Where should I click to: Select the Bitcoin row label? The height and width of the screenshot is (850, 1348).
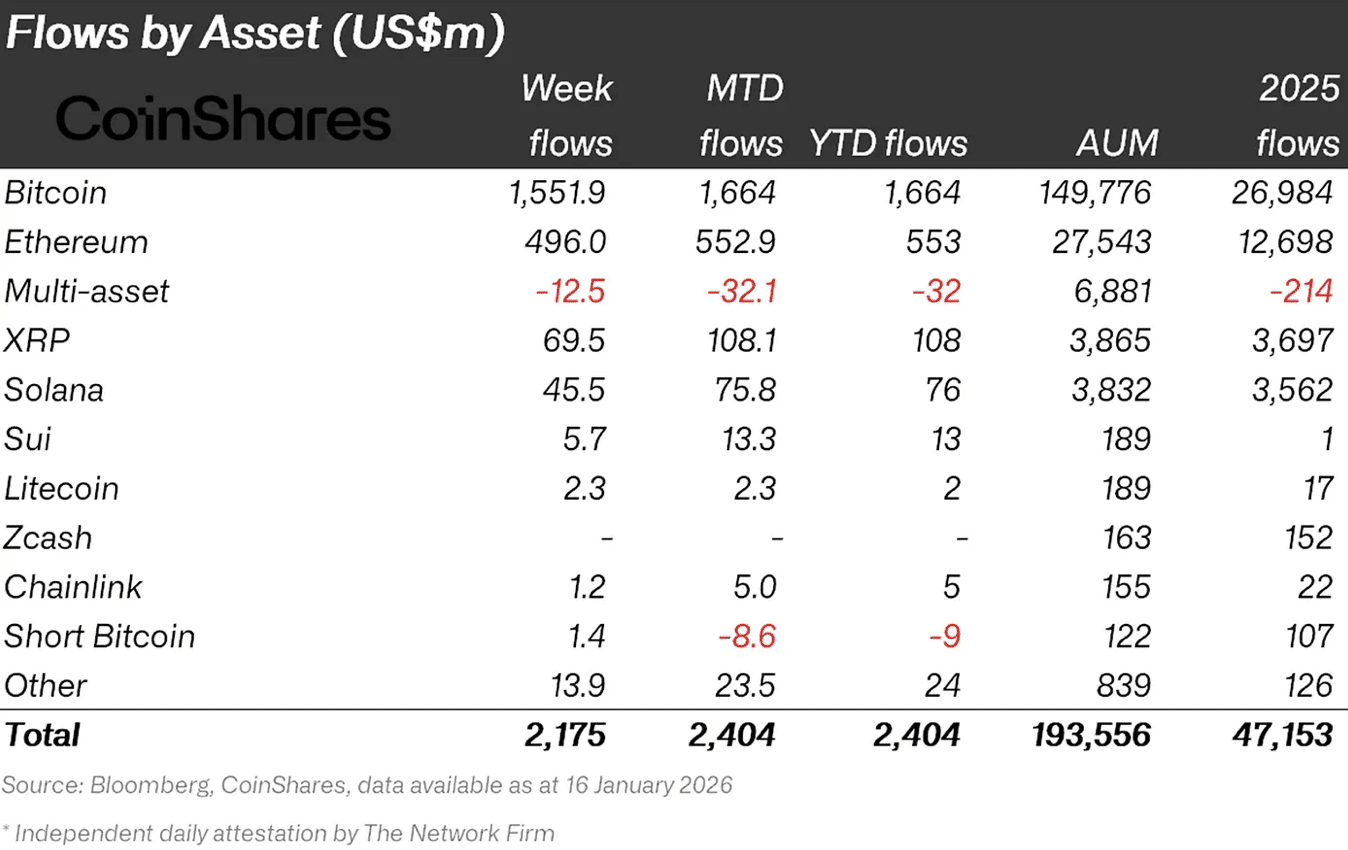tap(56, 192)
